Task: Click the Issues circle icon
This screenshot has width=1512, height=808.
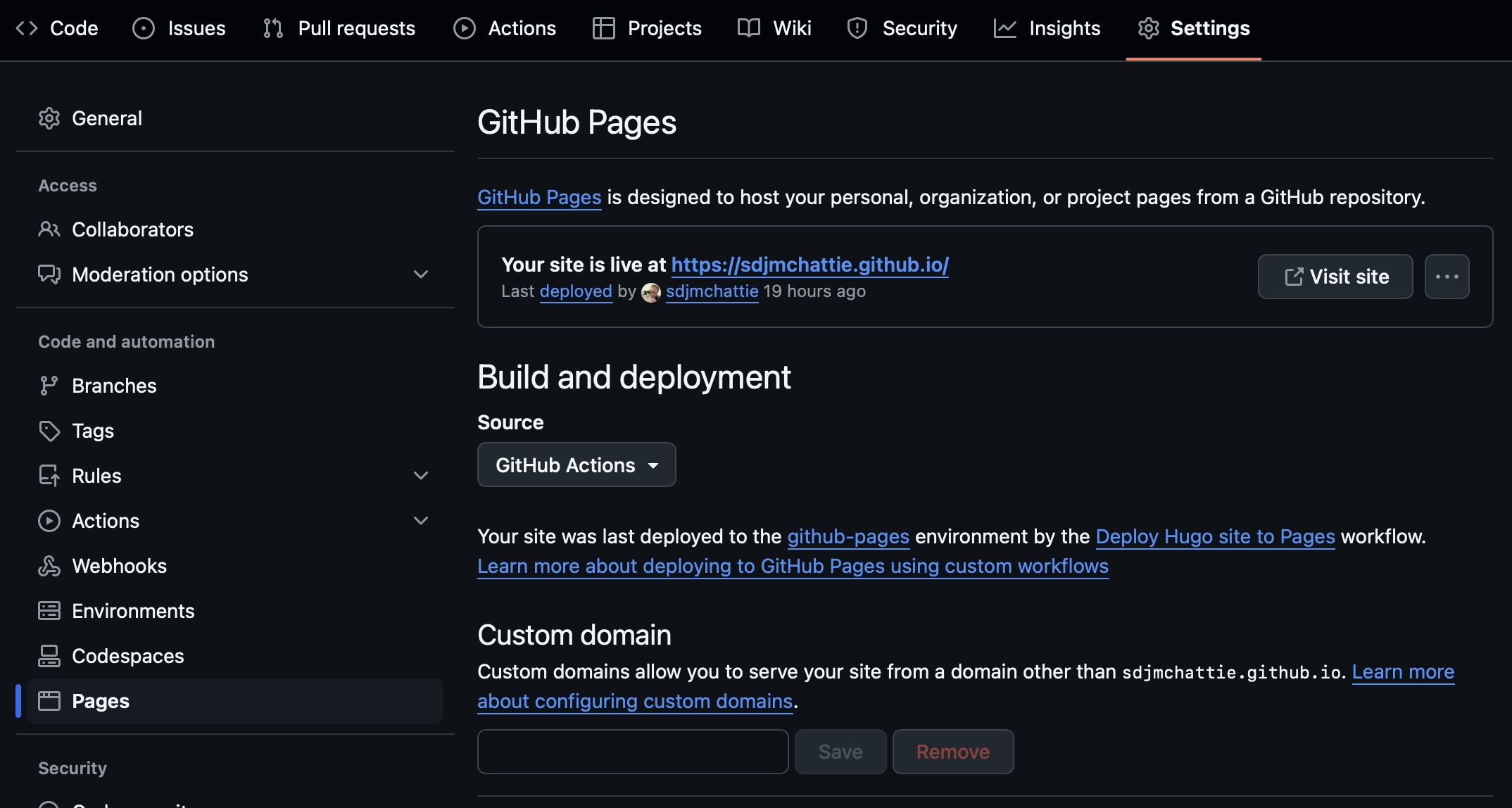Action: click(x=144, y=28)
